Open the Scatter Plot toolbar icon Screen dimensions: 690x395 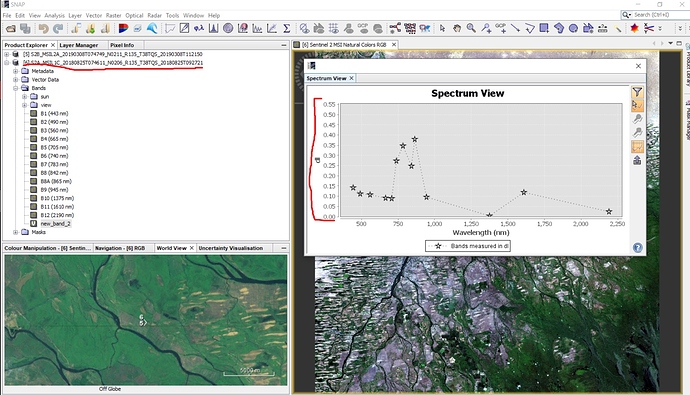(x=272, y=29)
